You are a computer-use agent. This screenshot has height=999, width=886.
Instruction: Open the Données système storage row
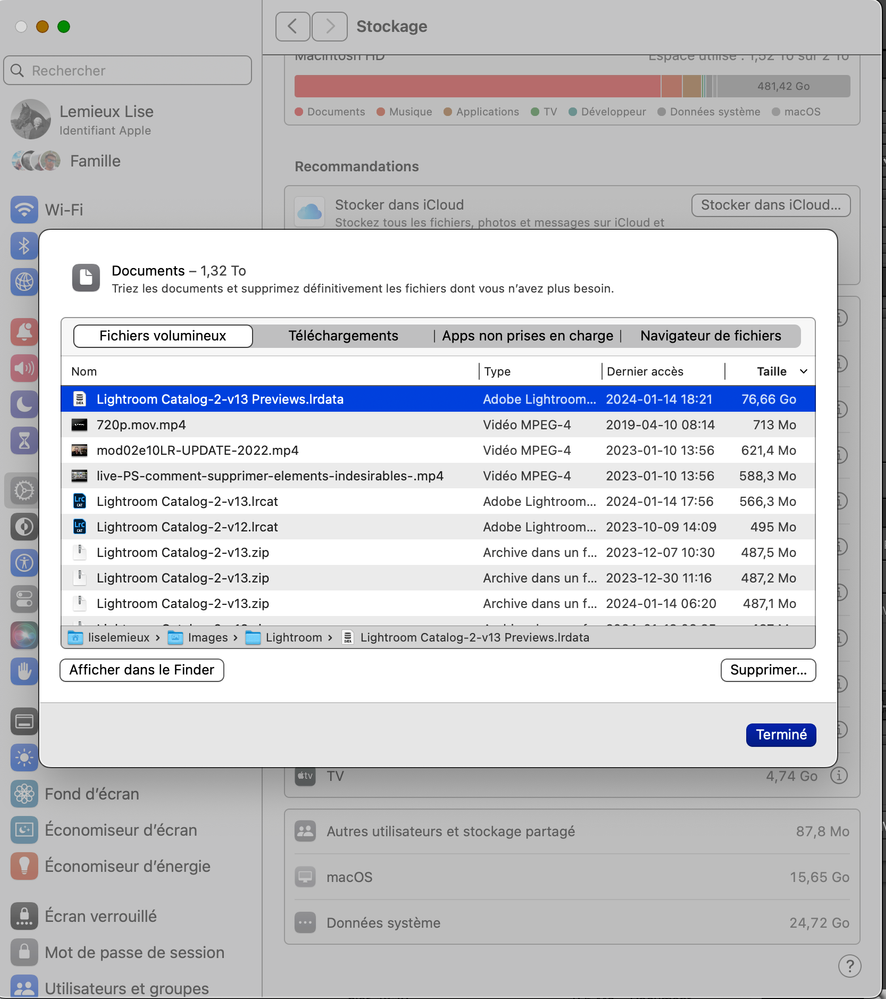[x=572, y=923]
